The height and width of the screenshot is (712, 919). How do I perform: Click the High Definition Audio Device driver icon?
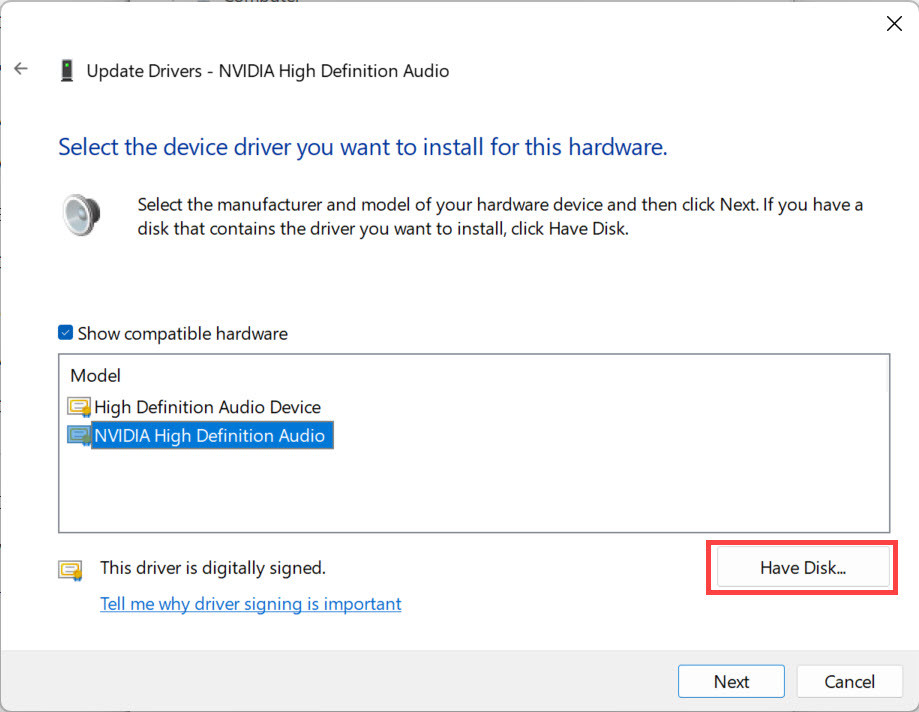(x=79, y=407)
